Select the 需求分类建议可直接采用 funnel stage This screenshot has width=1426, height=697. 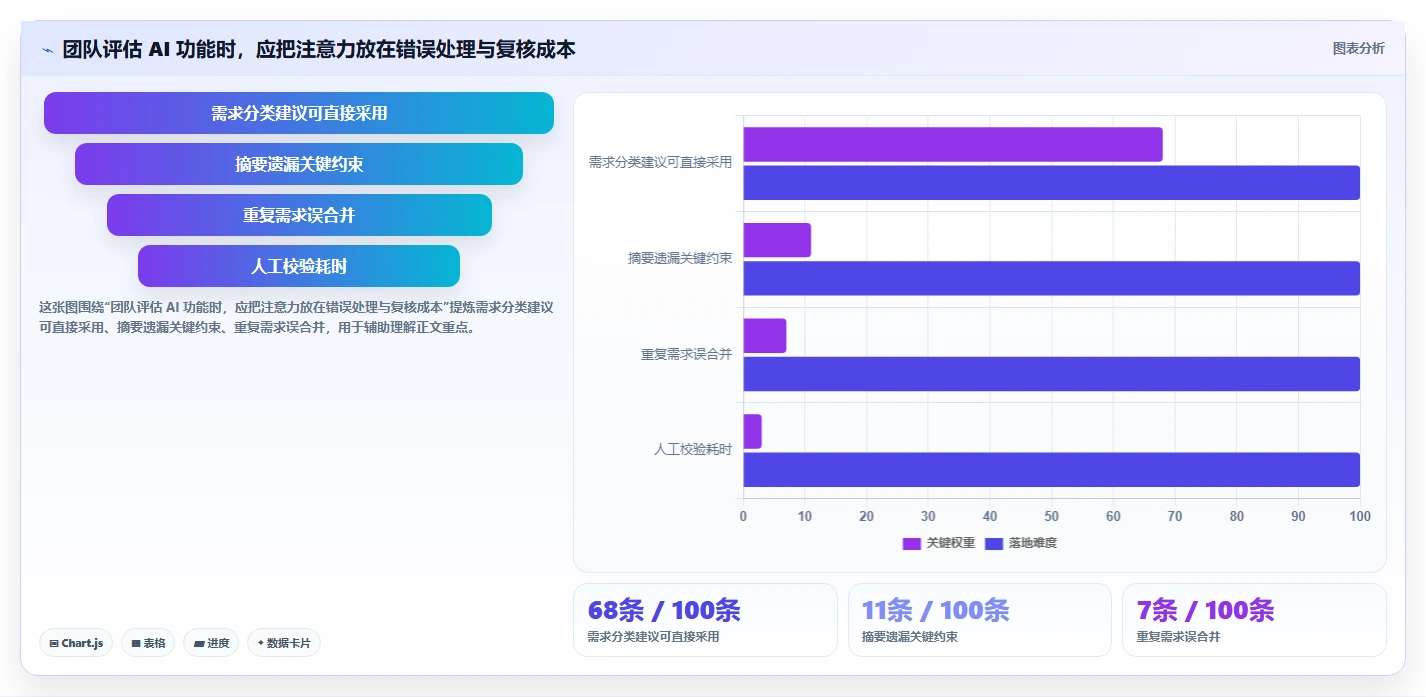coord(299,113)
